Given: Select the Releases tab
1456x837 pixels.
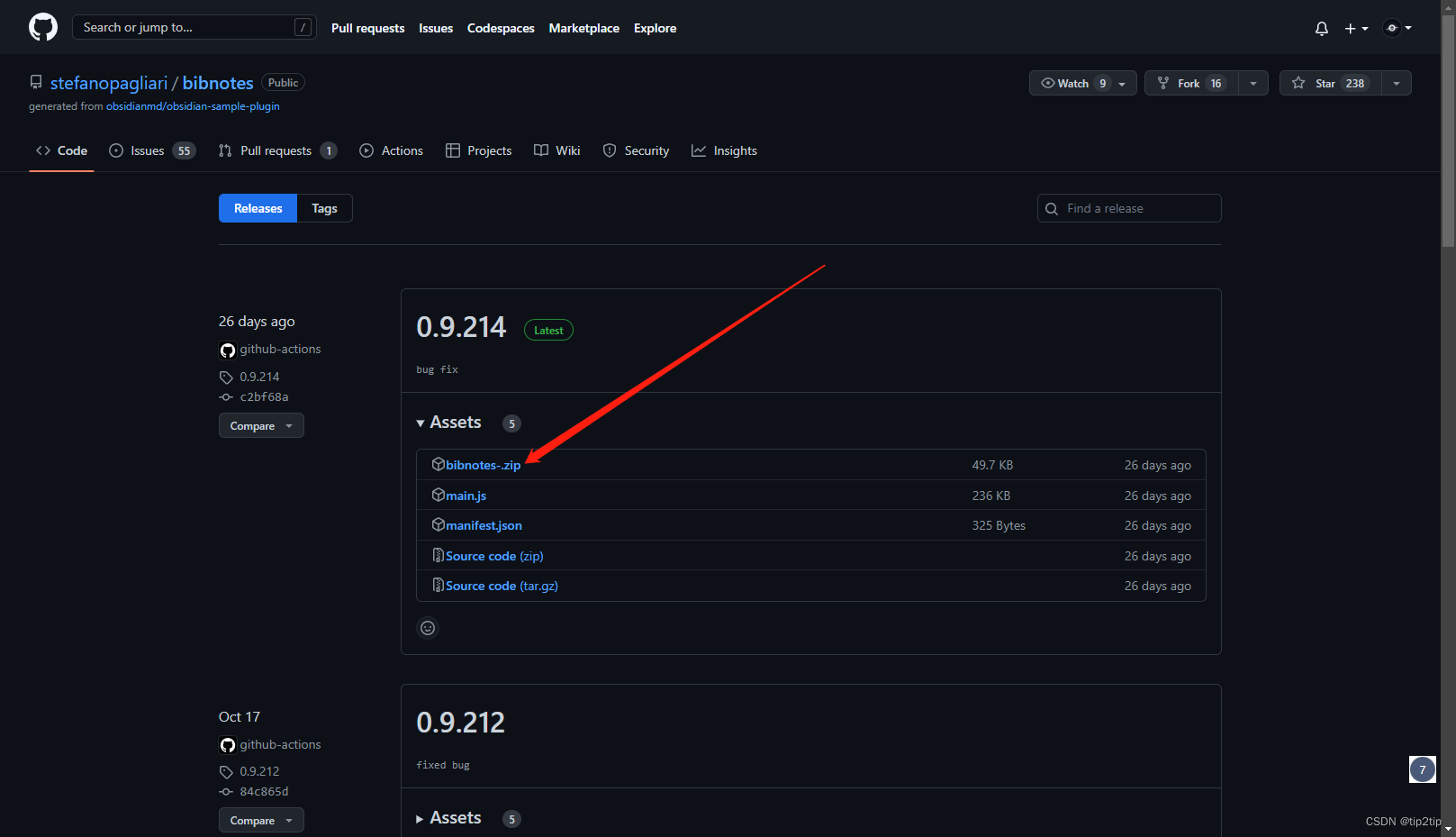Looking at the screenshot, I should coord(258,208).
